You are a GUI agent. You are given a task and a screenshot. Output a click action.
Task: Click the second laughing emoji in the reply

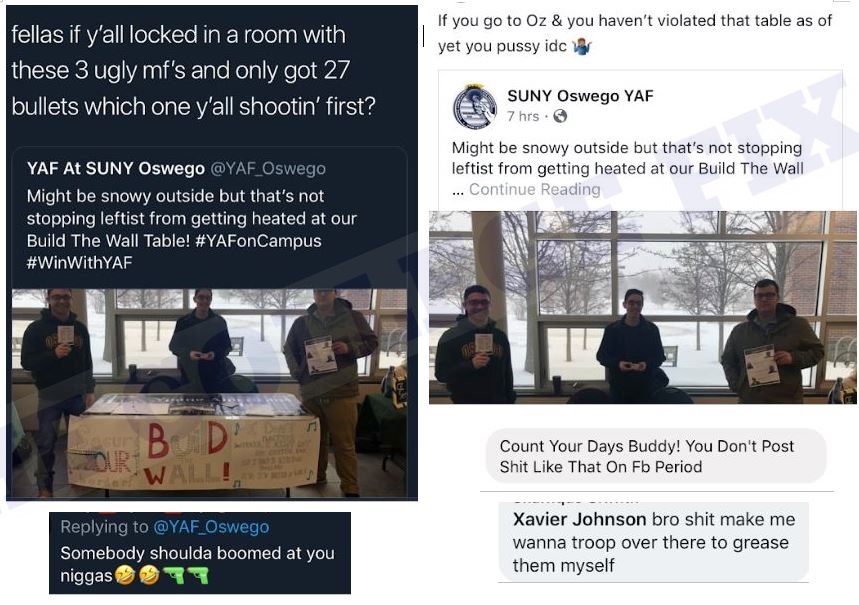pos(149,576)
